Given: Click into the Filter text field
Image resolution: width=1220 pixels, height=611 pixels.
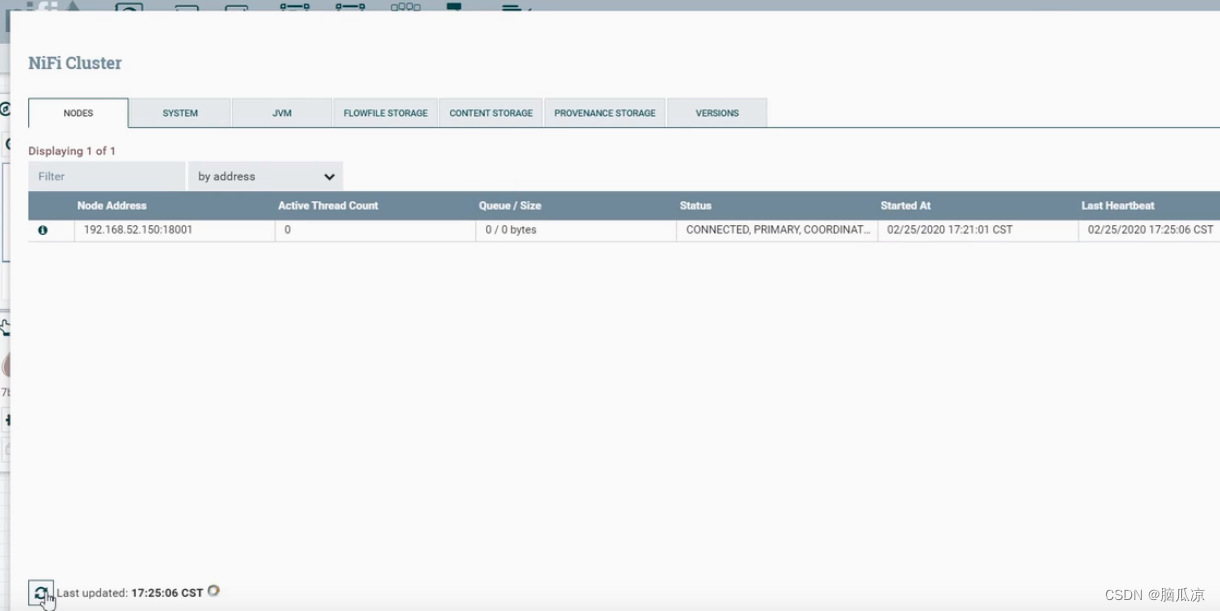Looking at the screenshot, I should (107, 176).
